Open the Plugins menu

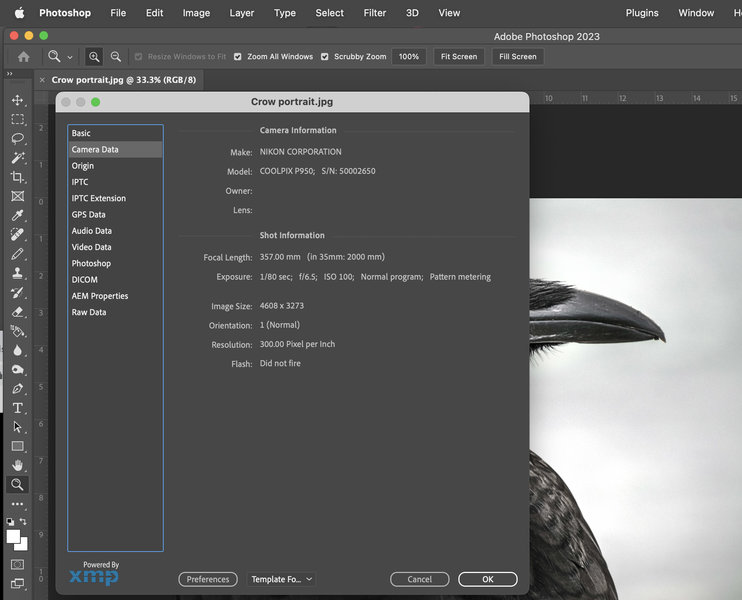click(642, 13)
